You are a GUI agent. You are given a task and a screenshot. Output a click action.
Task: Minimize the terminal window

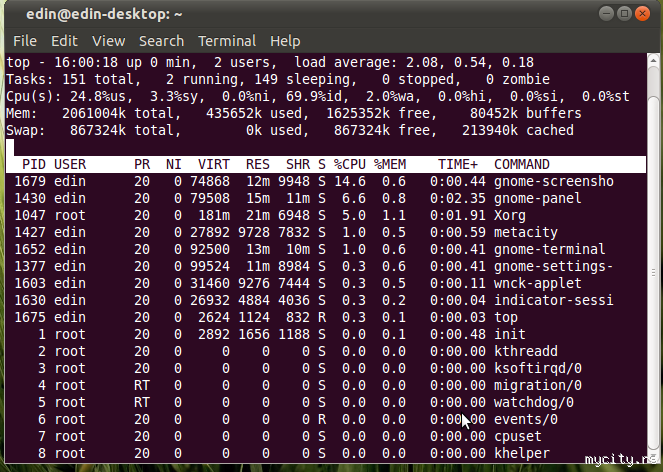pos(606,14)
